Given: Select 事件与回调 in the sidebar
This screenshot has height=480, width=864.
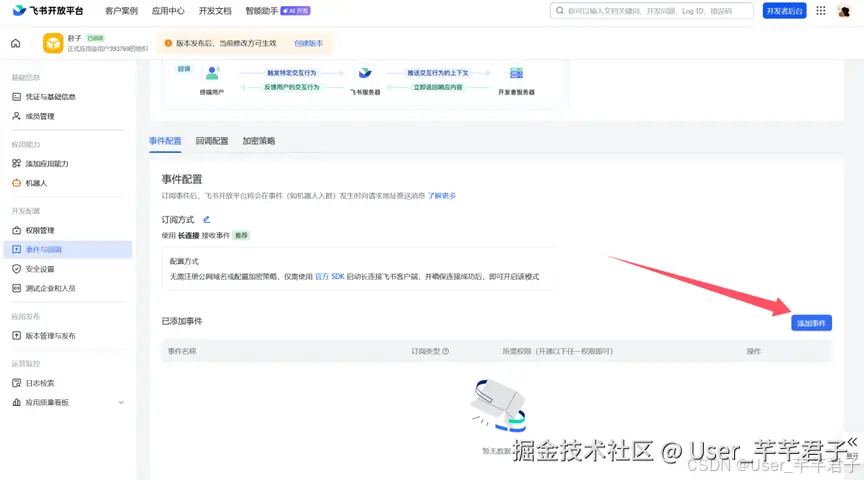Looking at the screenshot, I should [68, 249].
